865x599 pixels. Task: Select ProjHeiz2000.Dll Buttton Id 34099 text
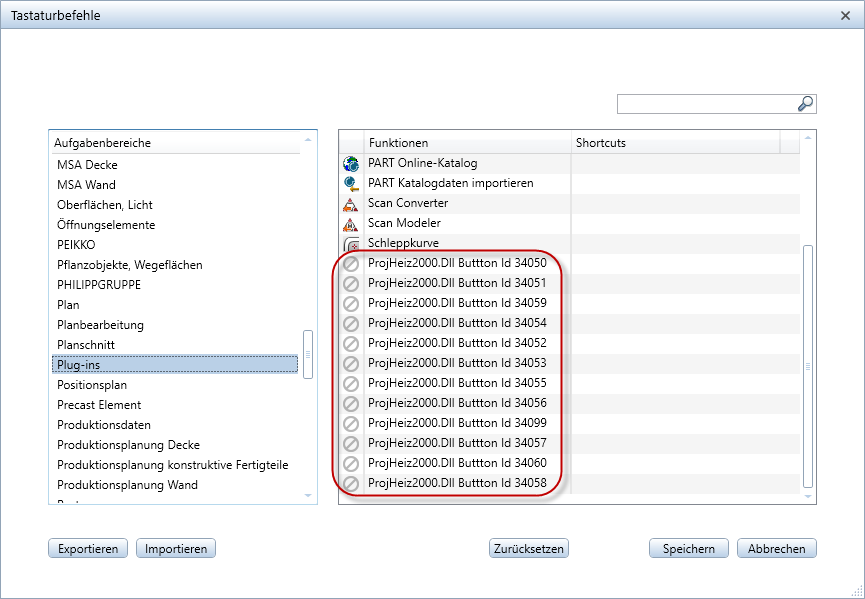coord(457,423)
